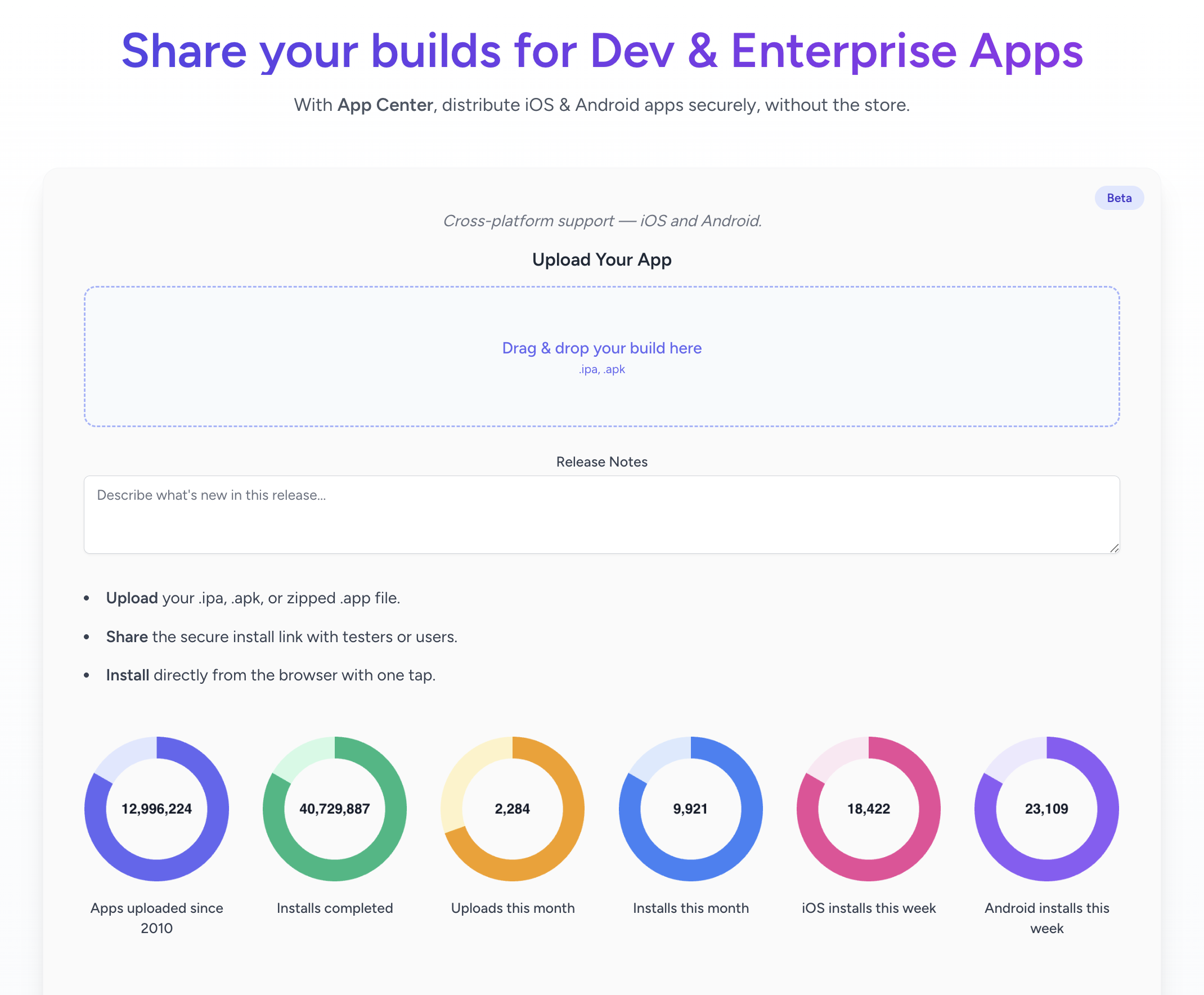The width and height of the screenshot is (1204, 995).
Task: Click the 'iOS installs this week' label
Action: click(x=869, y=908)
